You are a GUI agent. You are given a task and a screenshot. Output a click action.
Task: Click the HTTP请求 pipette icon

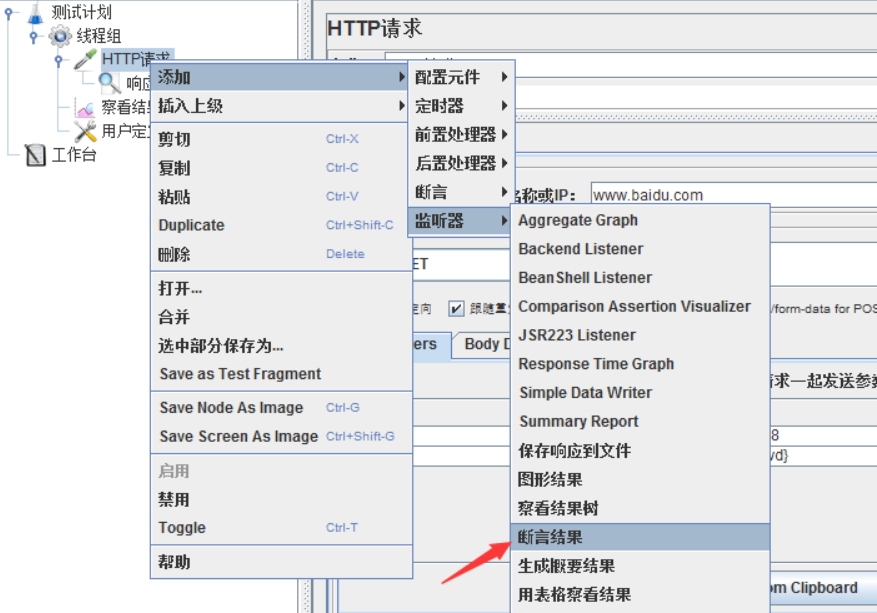(x=85, y=59)
